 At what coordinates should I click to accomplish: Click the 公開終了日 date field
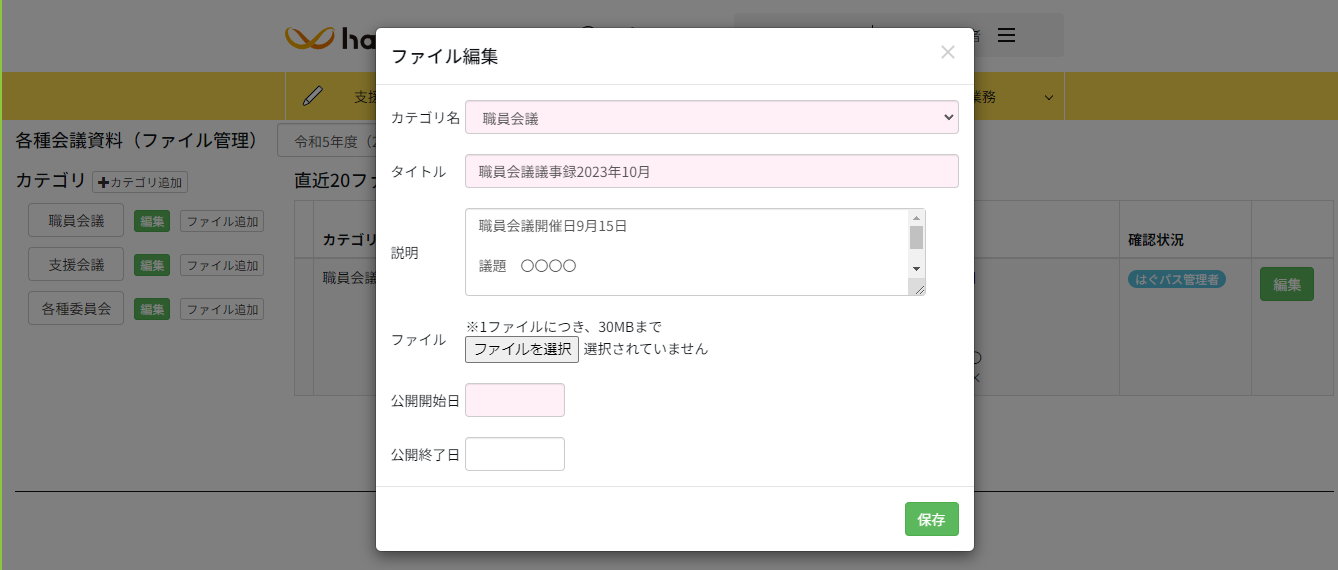click(x=515, y=454)
